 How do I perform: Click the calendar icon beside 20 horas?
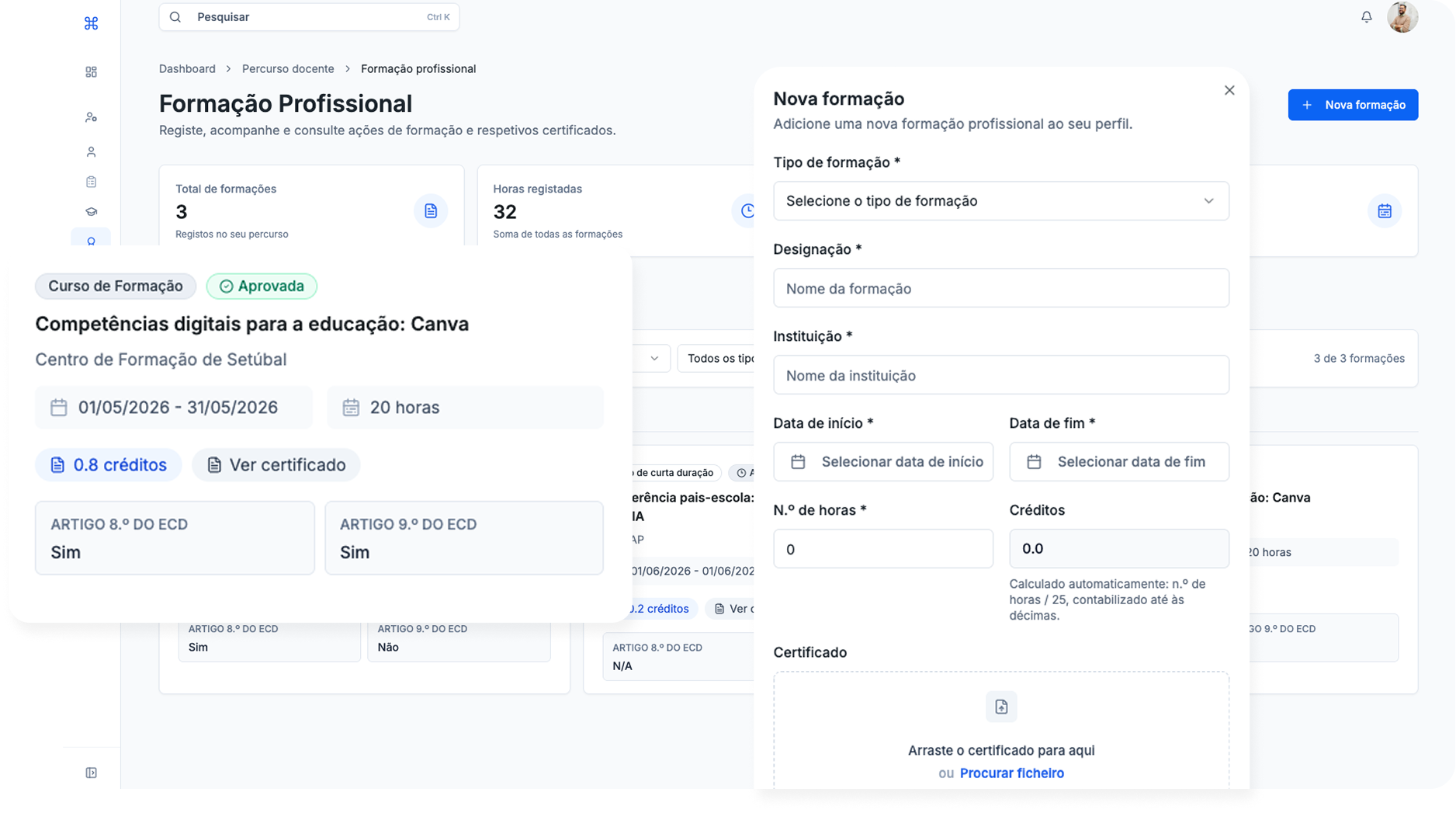click(x=351, y=408)
